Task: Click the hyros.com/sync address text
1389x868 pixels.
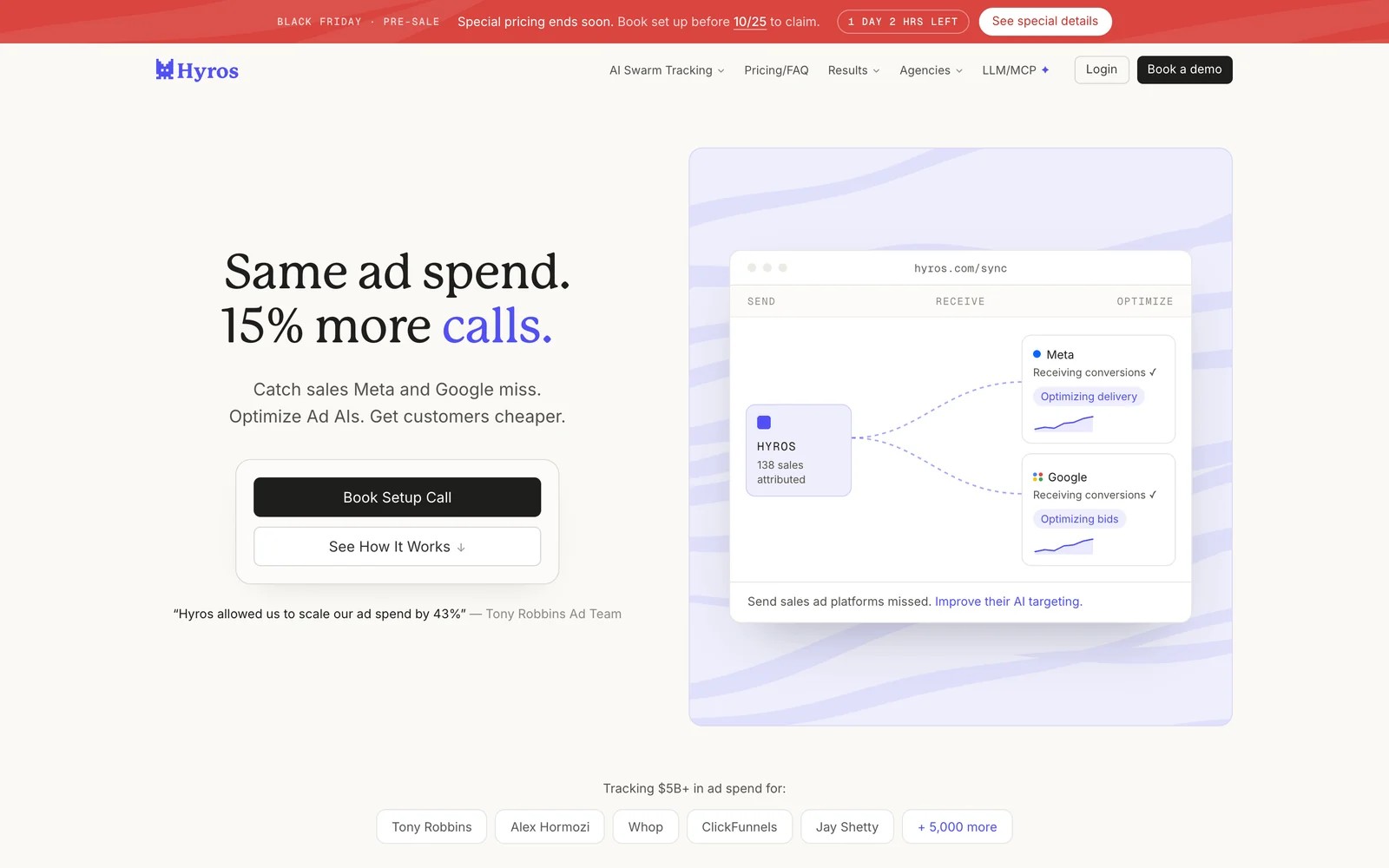Action: click(x=960, y=268)
